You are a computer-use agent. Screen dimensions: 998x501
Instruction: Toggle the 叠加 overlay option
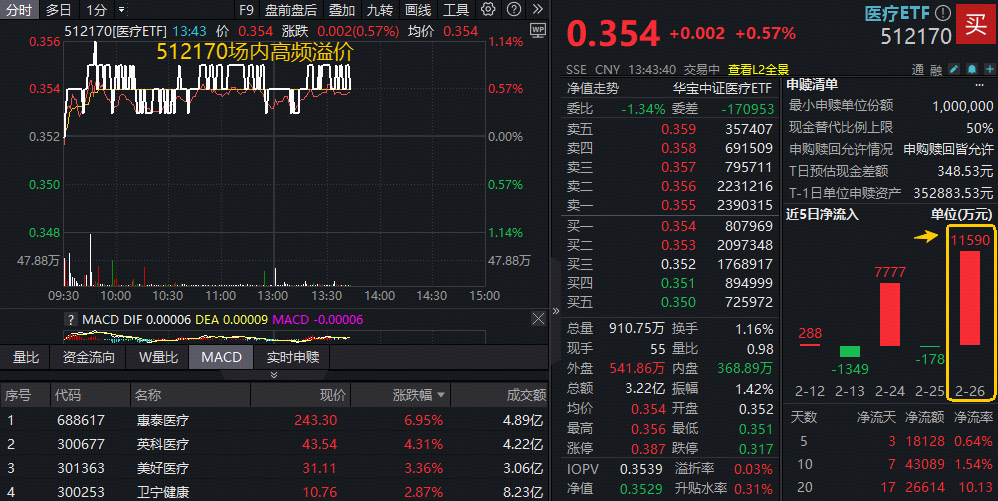(x=341, y=10)
